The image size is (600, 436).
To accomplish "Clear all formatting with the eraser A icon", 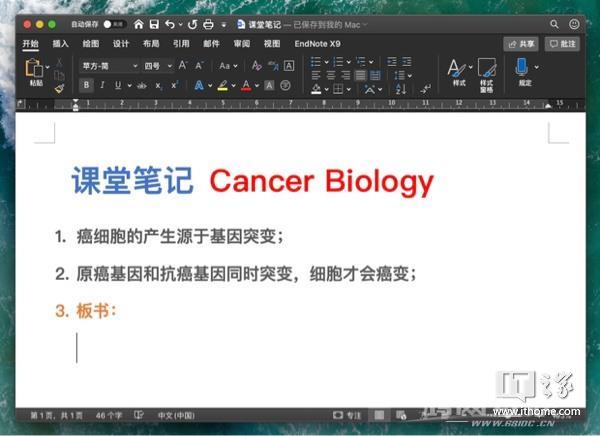I will pos(256,65).
